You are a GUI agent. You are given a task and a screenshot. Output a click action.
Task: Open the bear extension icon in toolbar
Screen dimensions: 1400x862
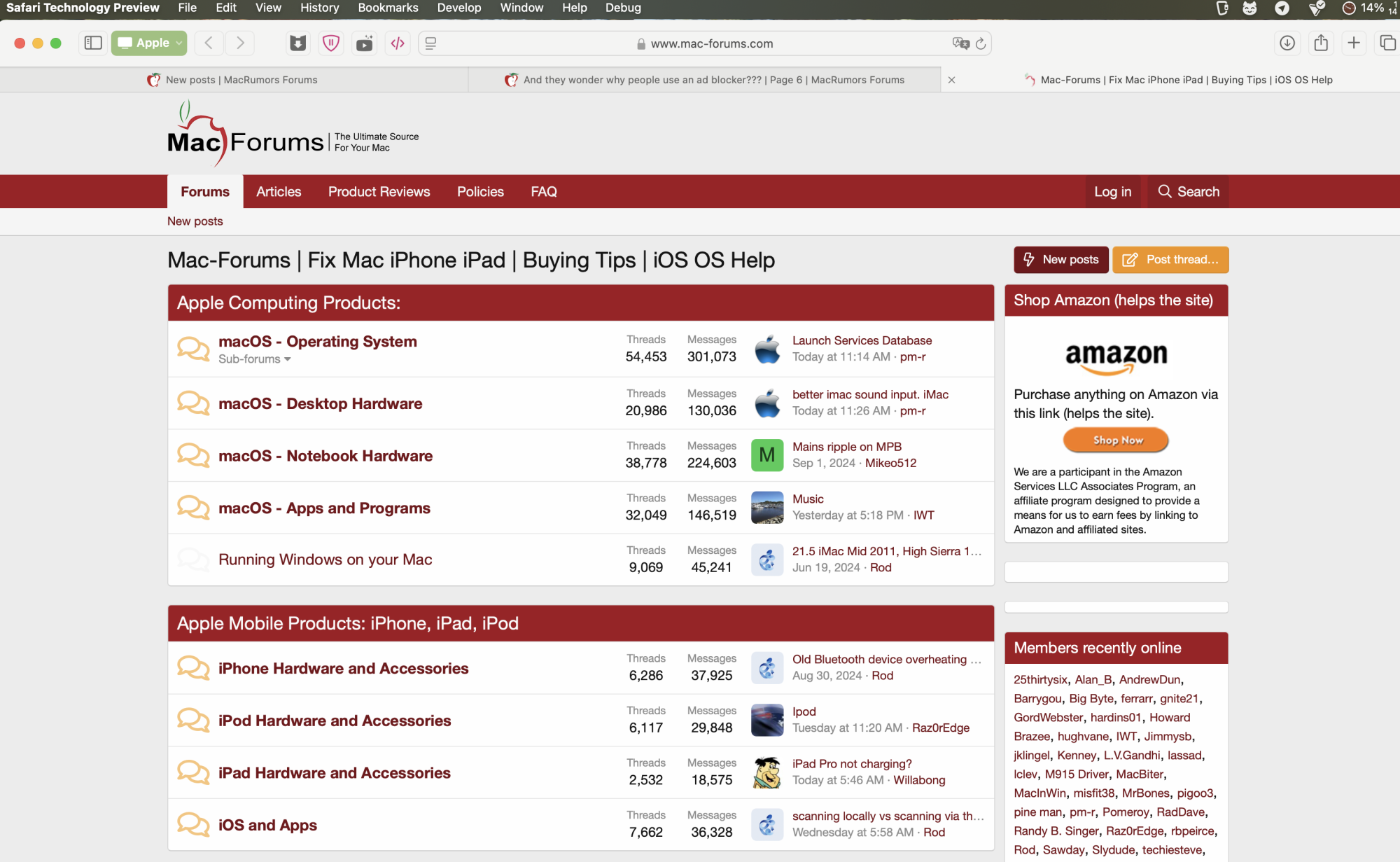[x=298, y=43]
